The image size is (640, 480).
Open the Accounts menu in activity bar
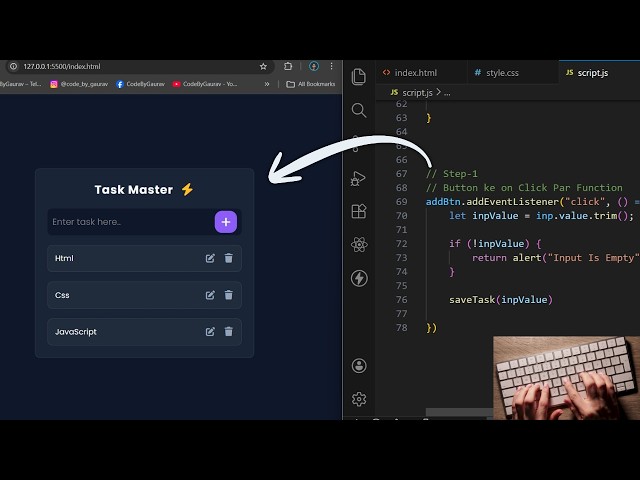tap(359, 366)
